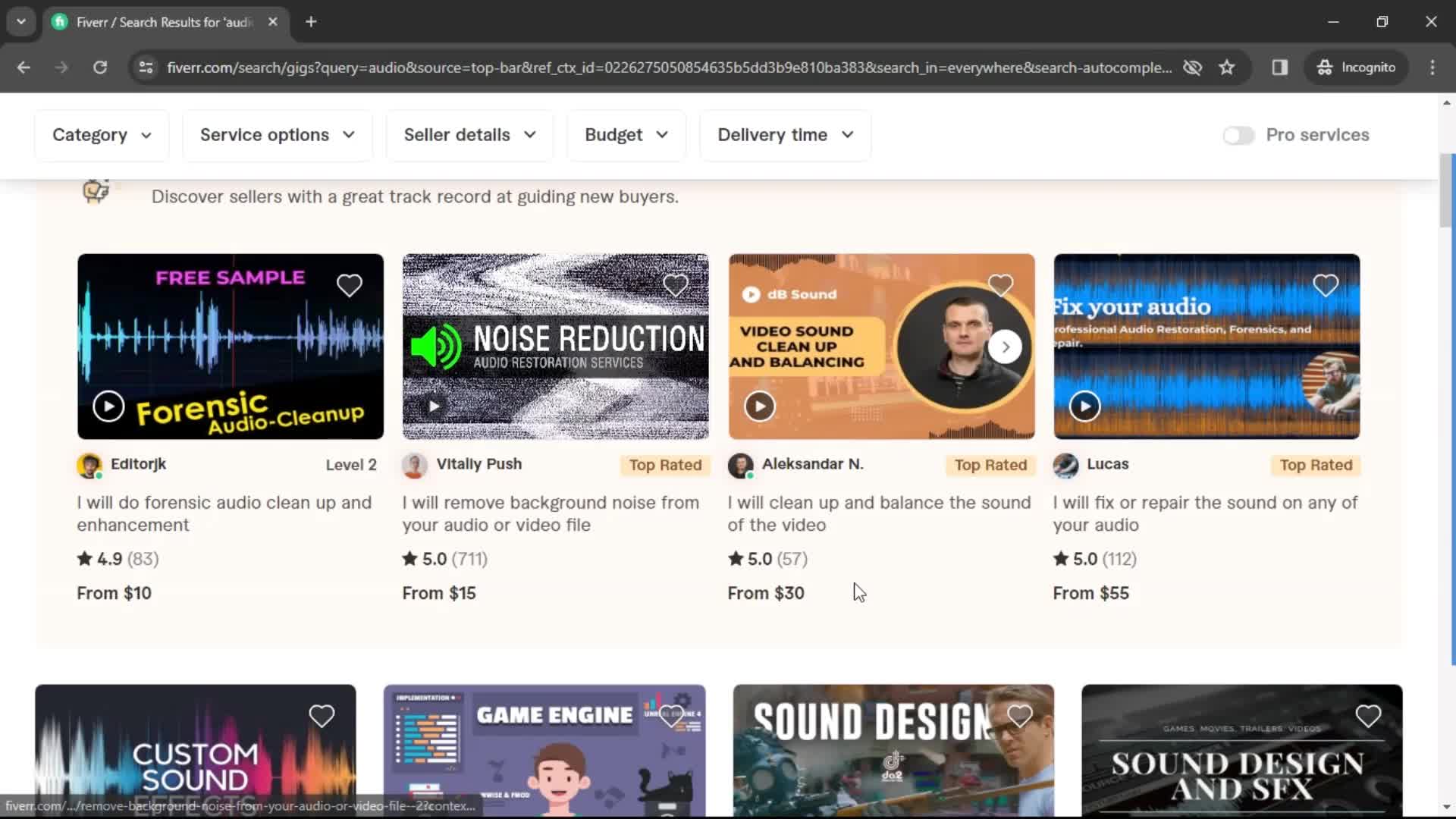The image size is (1456, 819).
Task: Open the Incognito profile indicator
Action: coord(1356,67)
